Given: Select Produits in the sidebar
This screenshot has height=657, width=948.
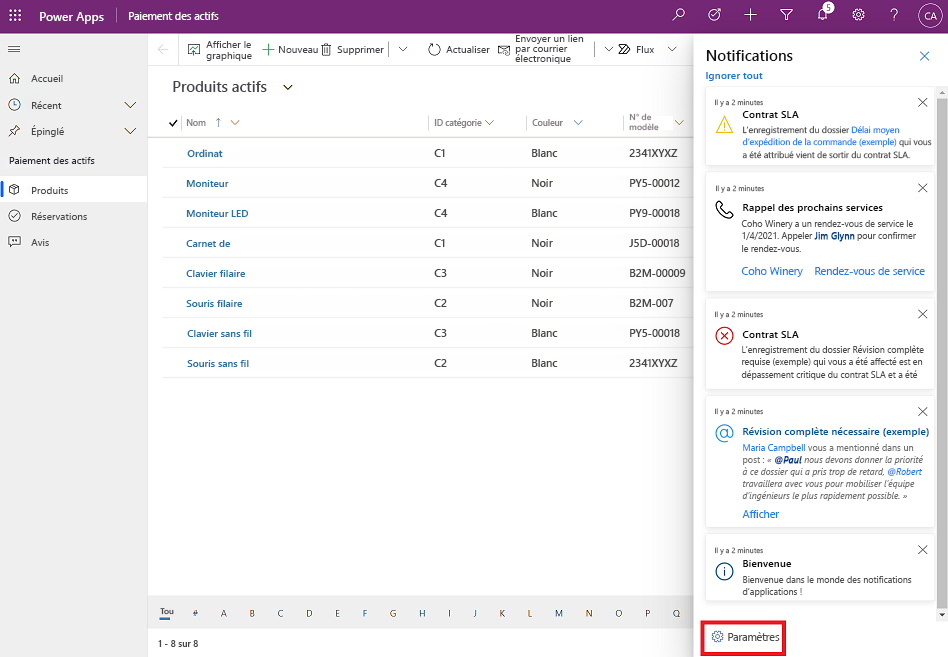Looking at the screenshot, I should 74,190.
